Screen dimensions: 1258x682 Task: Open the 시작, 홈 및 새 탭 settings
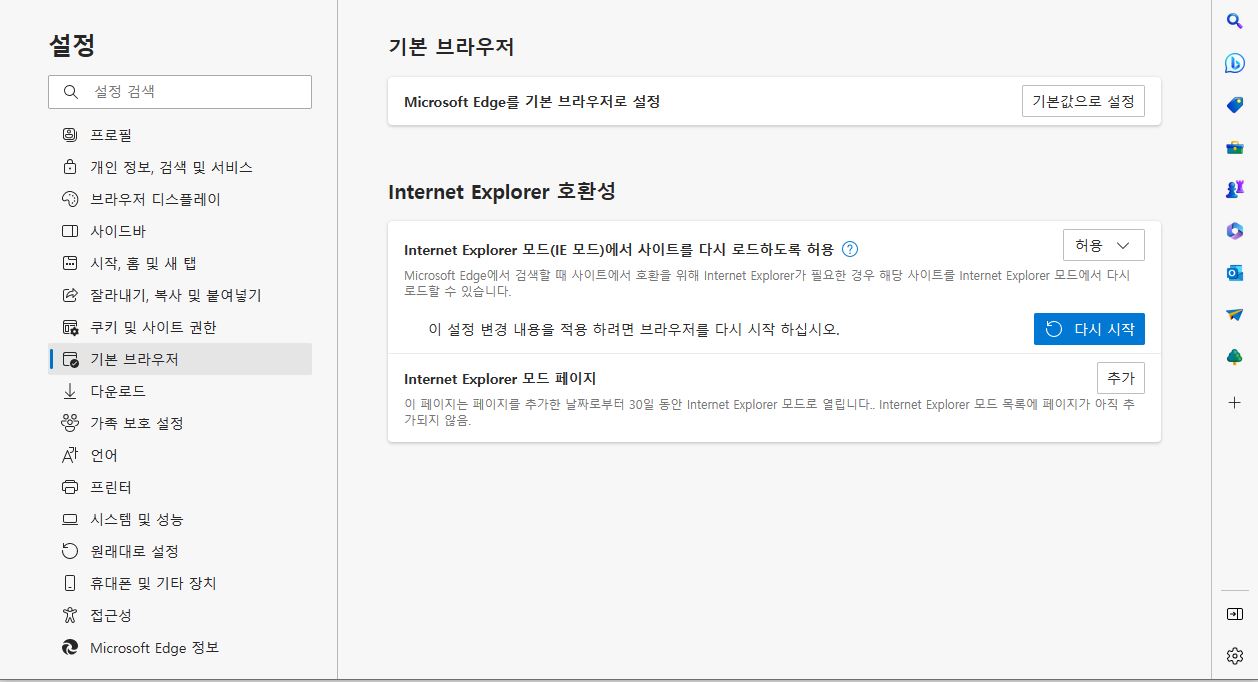(180, 263)
